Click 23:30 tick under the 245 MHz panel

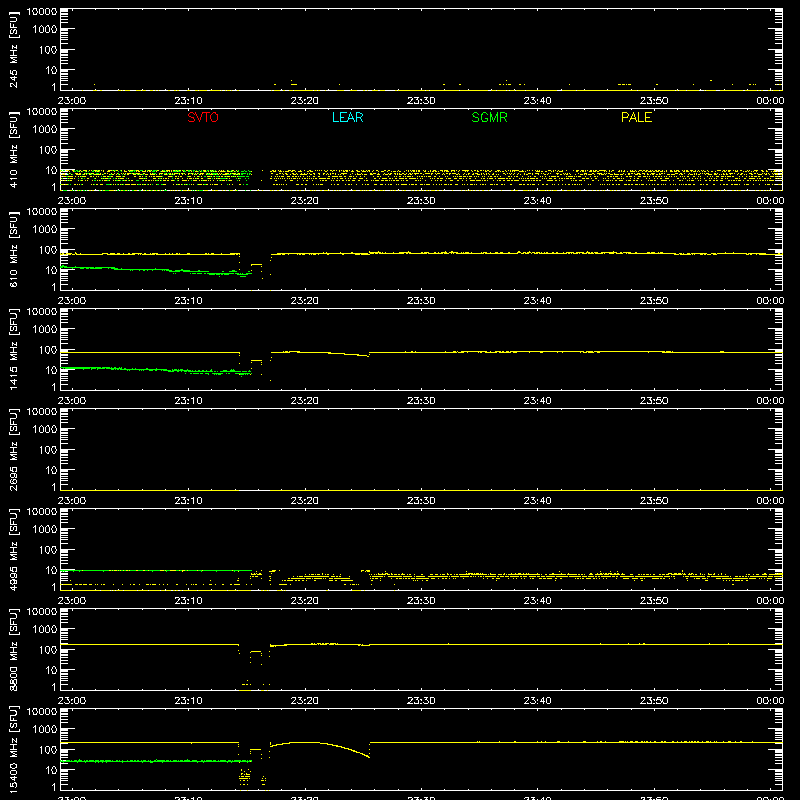[421, 101]
